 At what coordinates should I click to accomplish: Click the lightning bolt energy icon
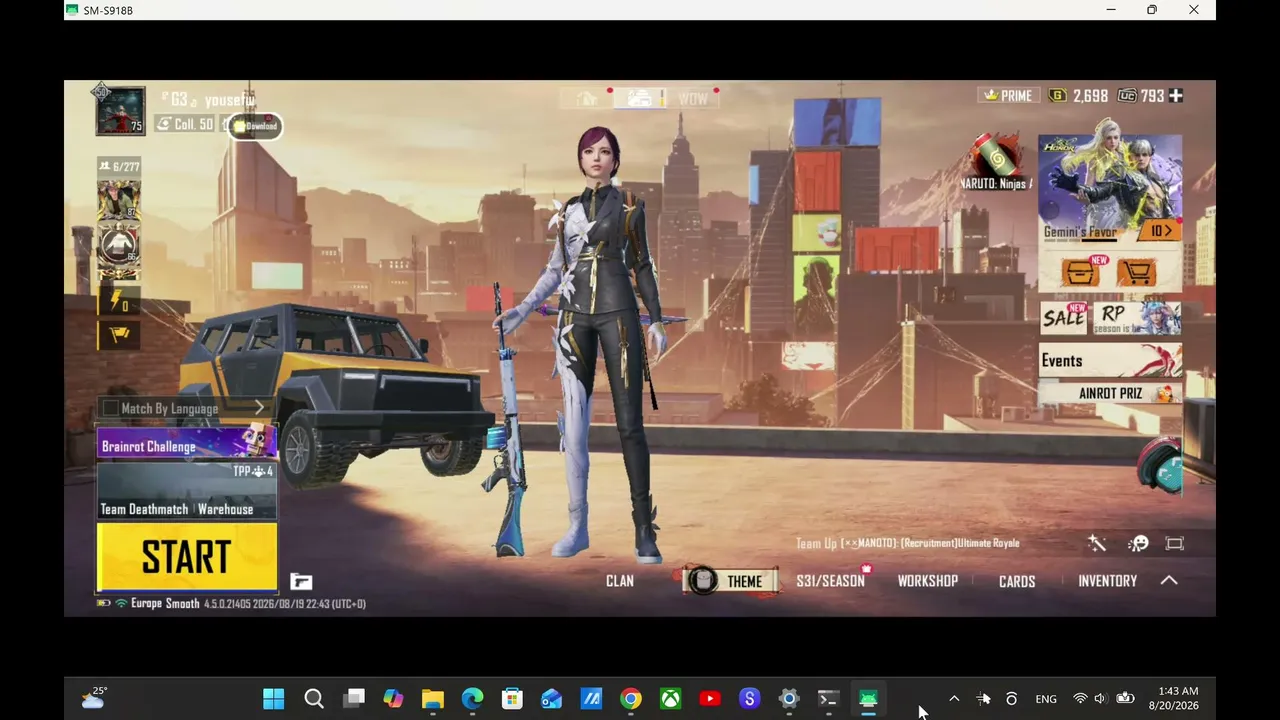coord(119,301)
